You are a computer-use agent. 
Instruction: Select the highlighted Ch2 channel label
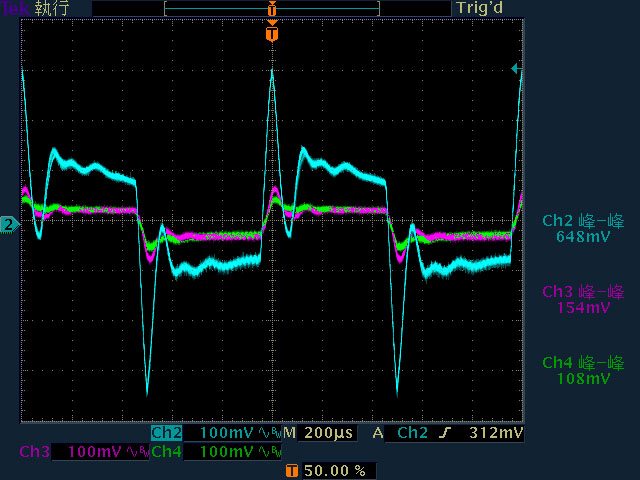(x=166, y=433)
